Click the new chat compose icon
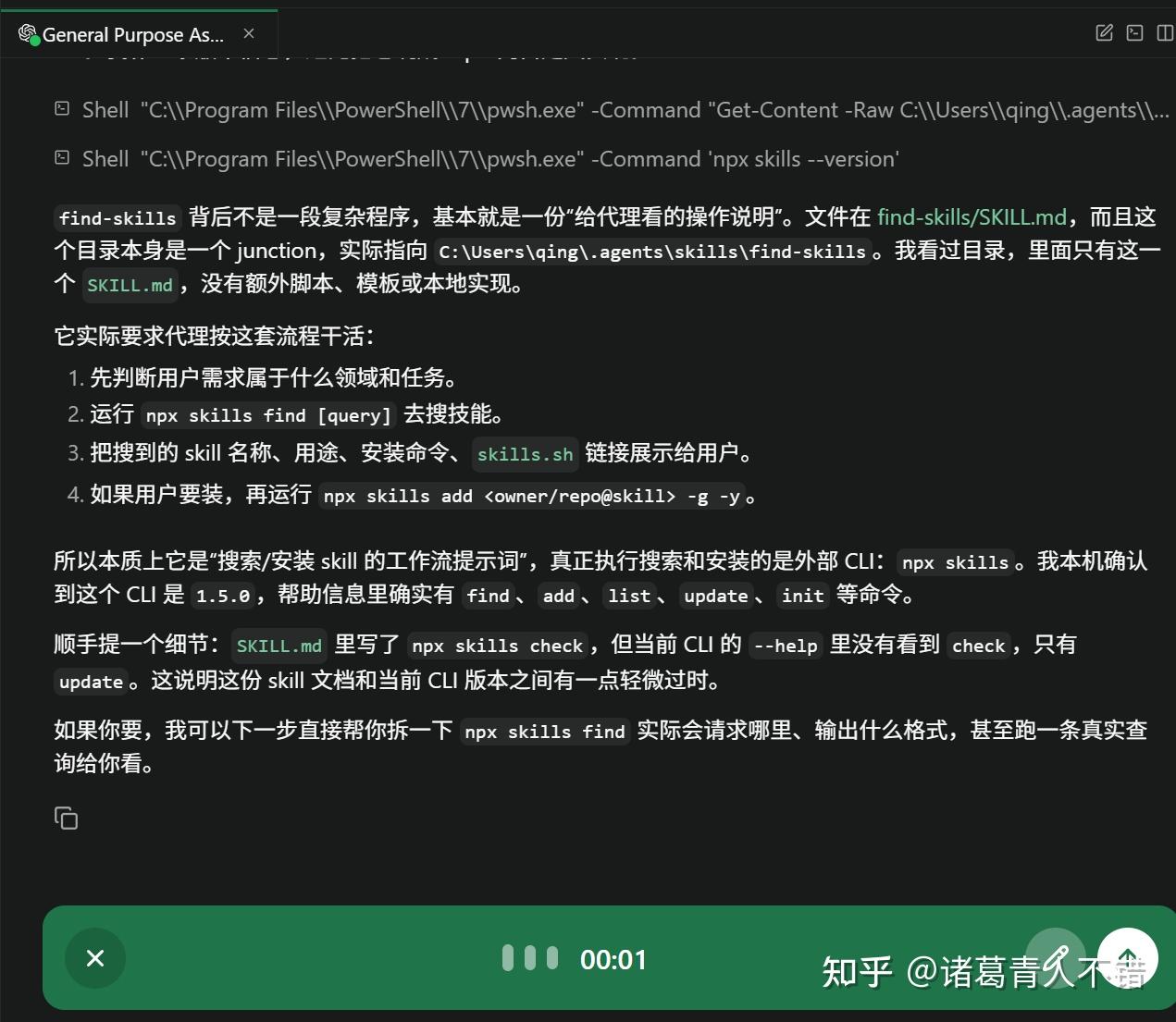This screenshot has height=1022, width=1176. pos(1104,33)
